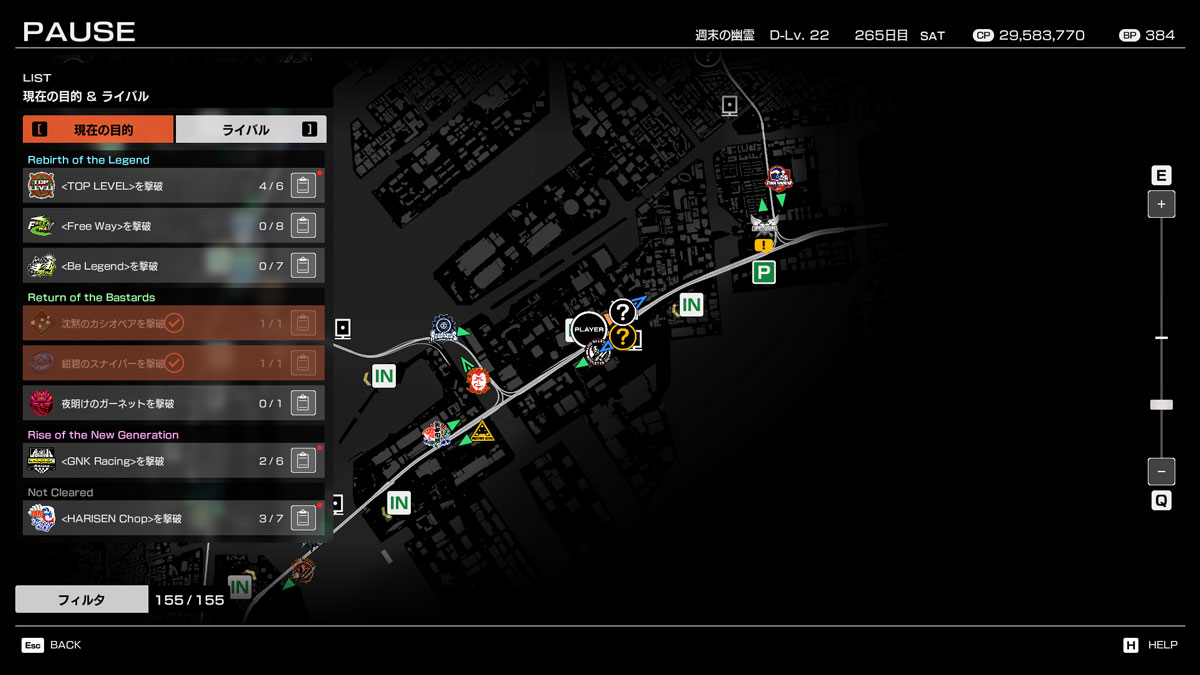
Task: Click the PLAYER position marker on map
Action: [x=589, y=329]
